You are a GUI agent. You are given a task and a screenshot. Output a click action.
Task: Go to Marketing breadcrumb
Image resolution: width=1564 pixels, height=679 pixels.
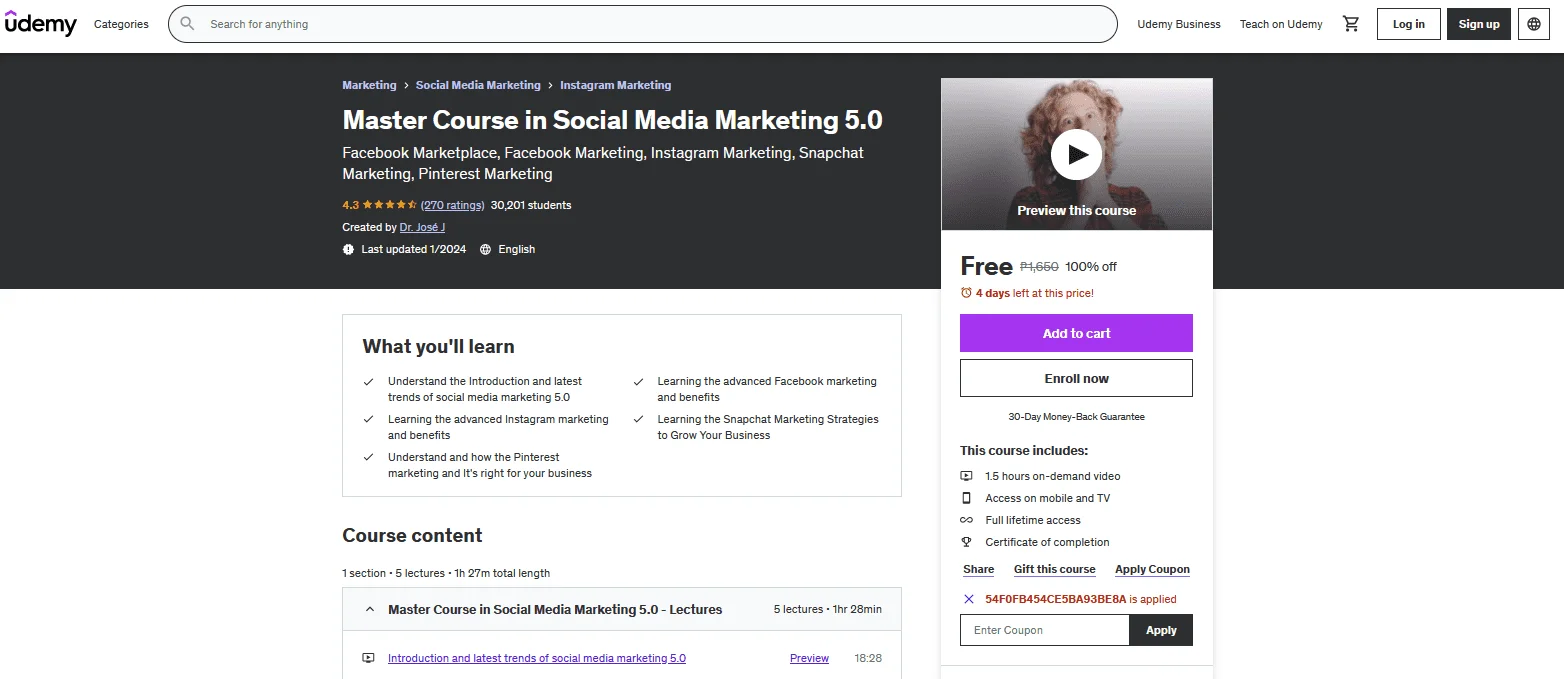[369, 85]
